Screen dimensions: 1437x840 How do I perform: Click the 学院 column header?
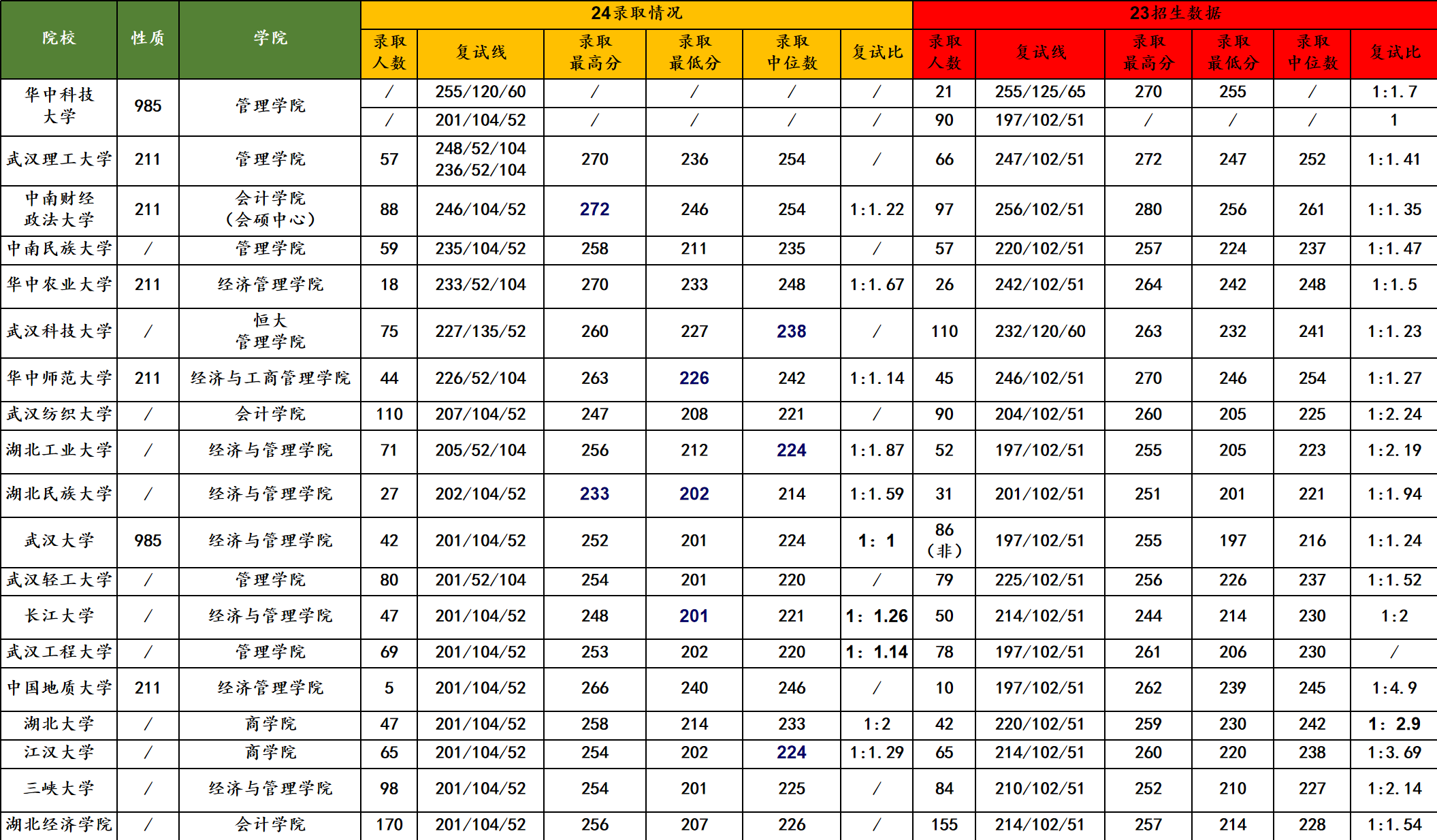point(270,39)
